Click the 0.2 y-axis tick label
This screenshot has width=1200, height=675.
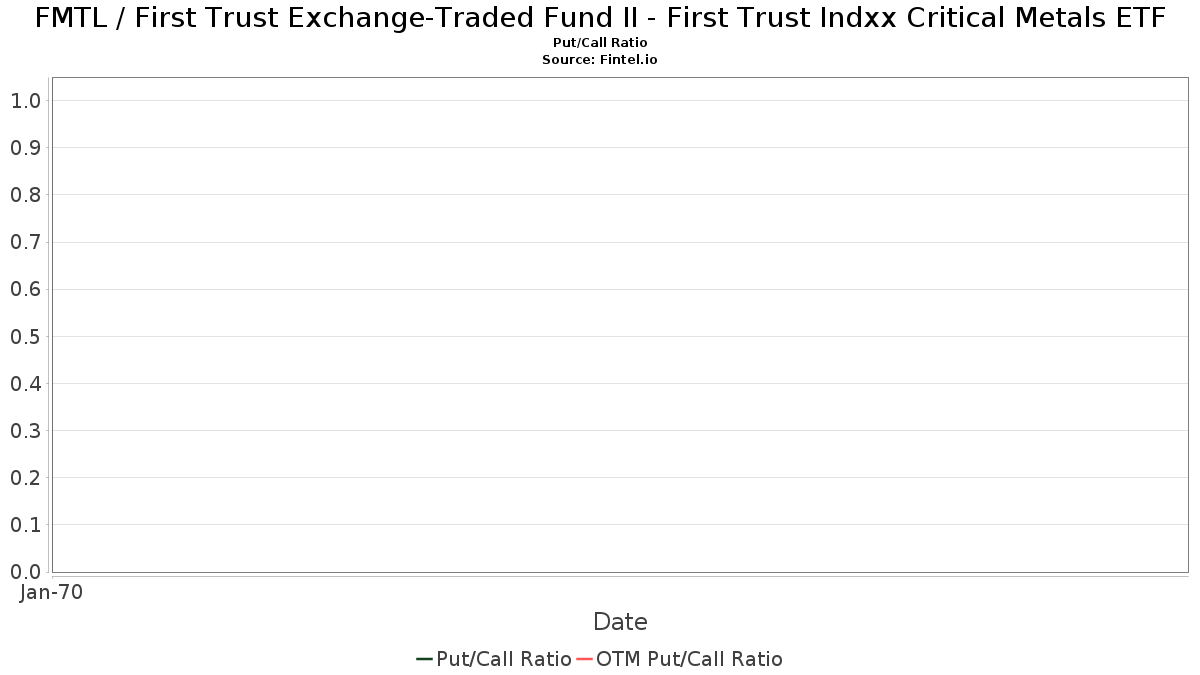[25, 478]
